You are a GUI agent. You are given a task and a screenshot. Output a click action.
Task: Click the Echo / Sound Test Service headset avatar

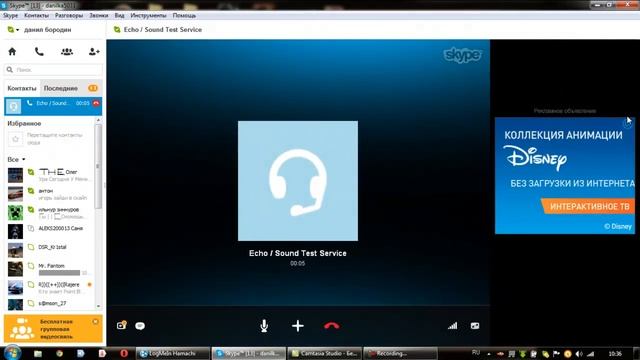pyautogui.click(x=298, y=181)
